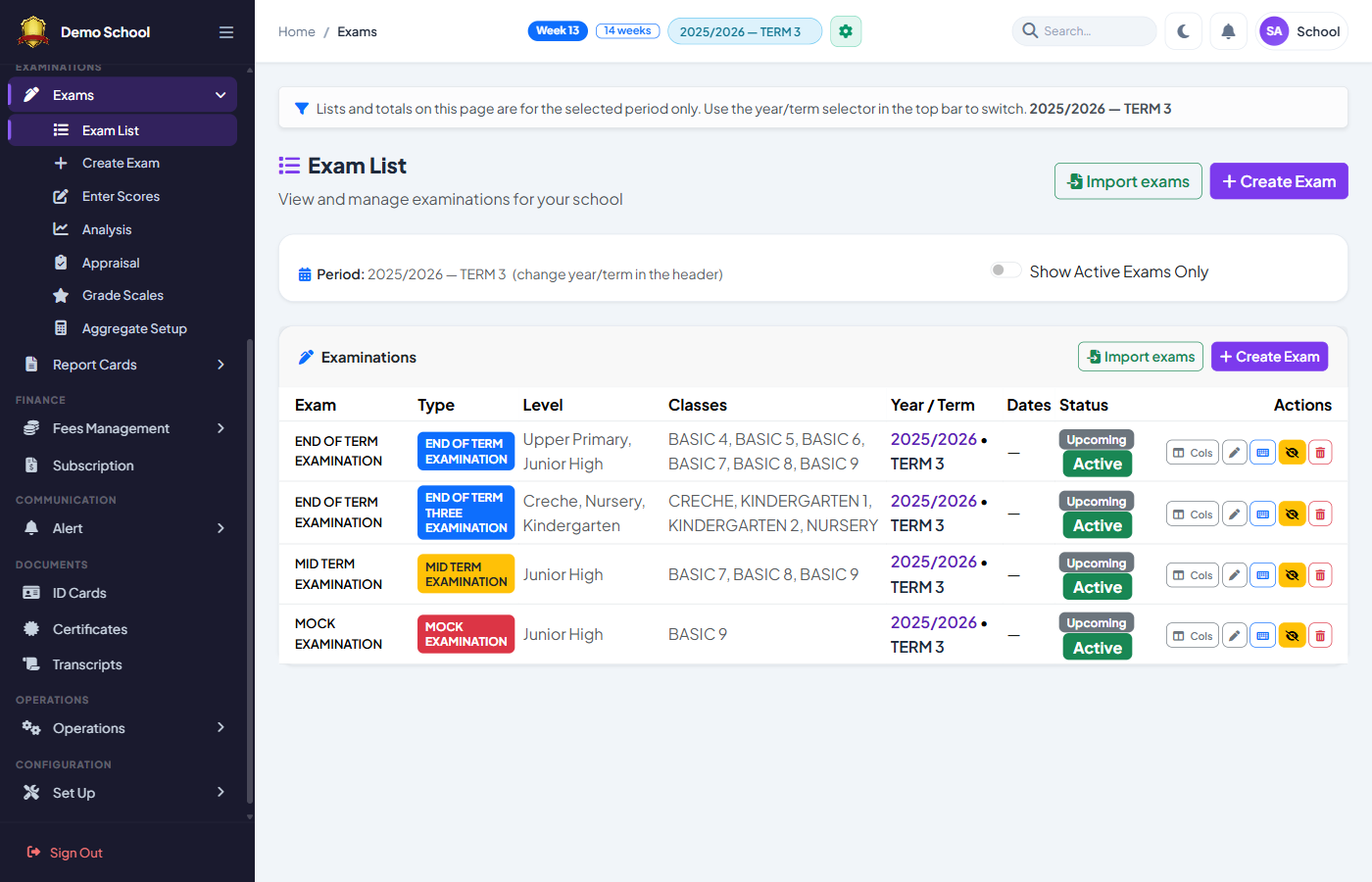The image size is (1372, 882).
Task: Toggle Show Active Exams Only switch
Action: point(1005,270)
